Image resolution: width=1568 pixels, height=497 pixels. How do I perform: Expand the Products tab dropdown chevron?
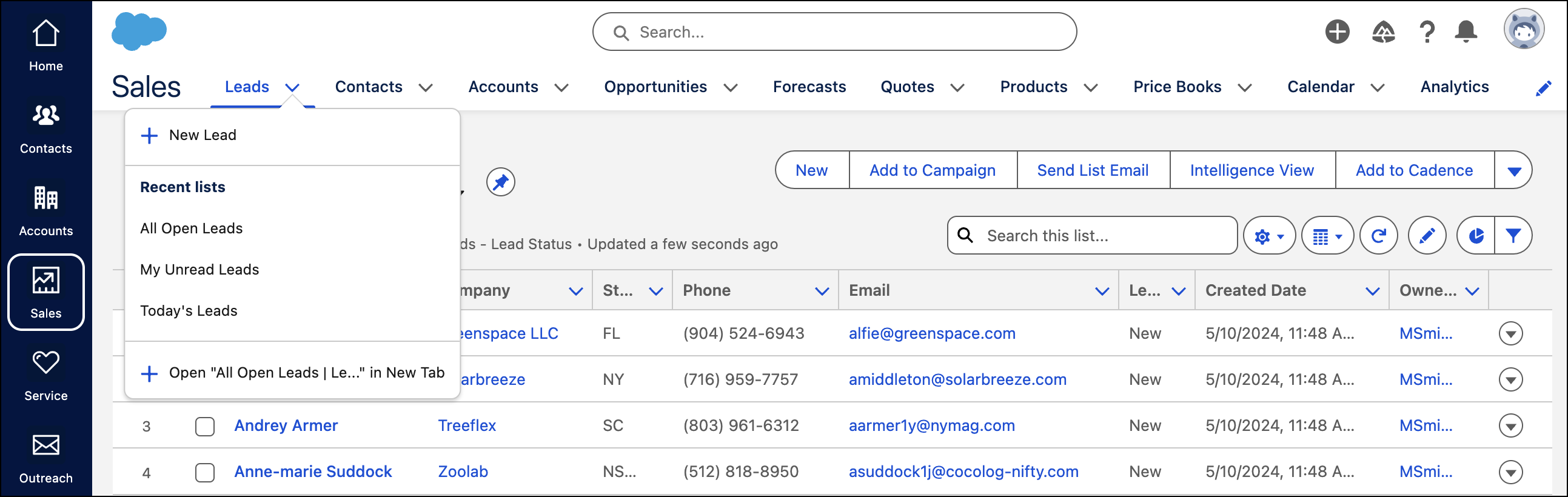(x=1091, y=88)
